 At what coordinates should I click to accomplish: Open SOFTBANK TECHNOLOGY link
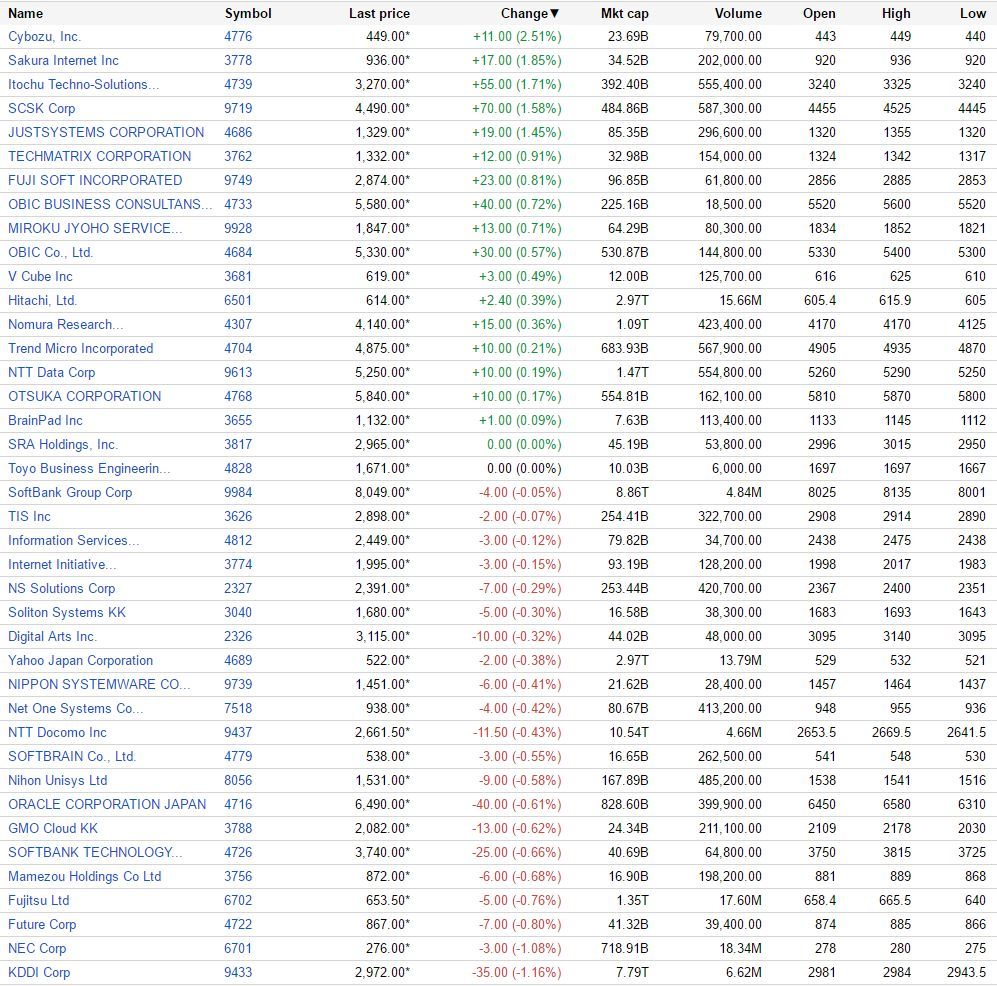pyautogui.click(x=95, y=852)
